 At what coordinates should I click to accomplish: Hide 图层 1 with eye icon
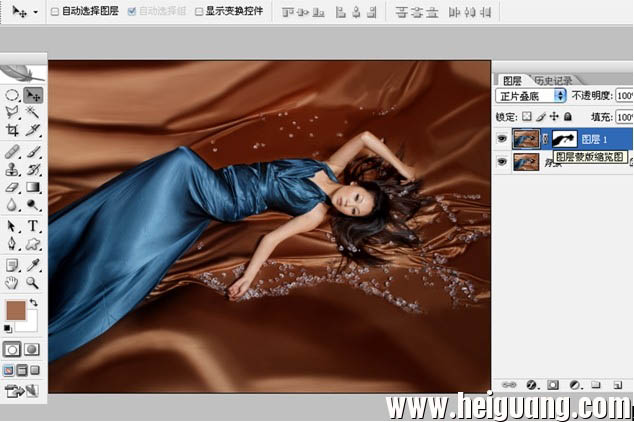pos(502,139)
